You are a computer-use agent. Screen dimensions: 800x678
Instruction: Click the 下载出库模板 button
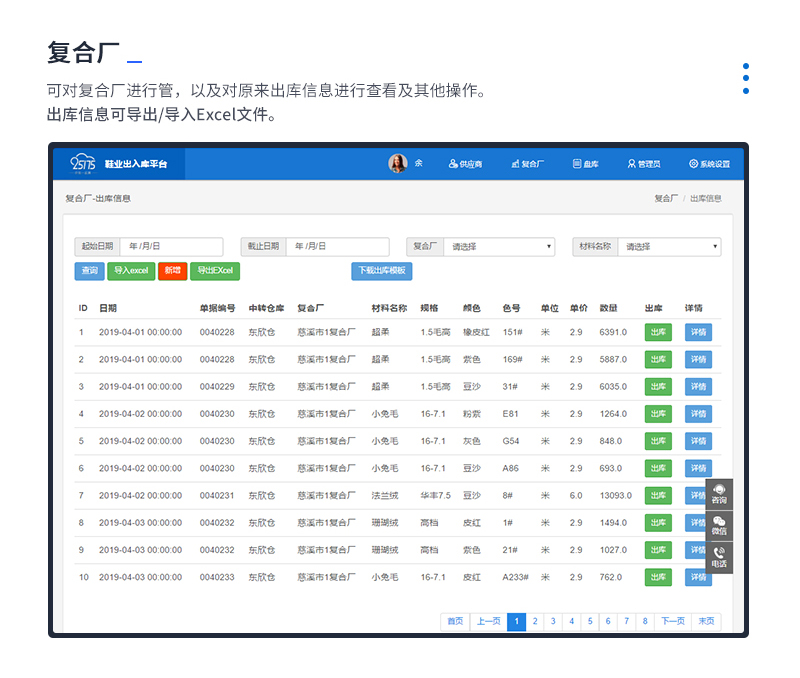(381, 271)
